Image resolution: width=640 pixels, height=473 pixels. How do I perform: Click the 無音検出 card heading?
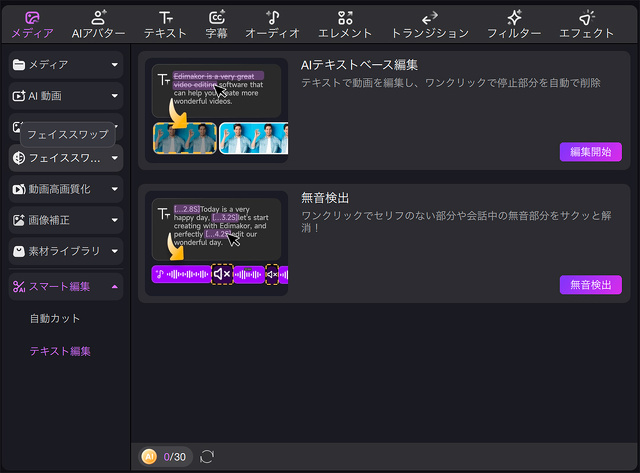pyautogui.click(x=325, y=198)
